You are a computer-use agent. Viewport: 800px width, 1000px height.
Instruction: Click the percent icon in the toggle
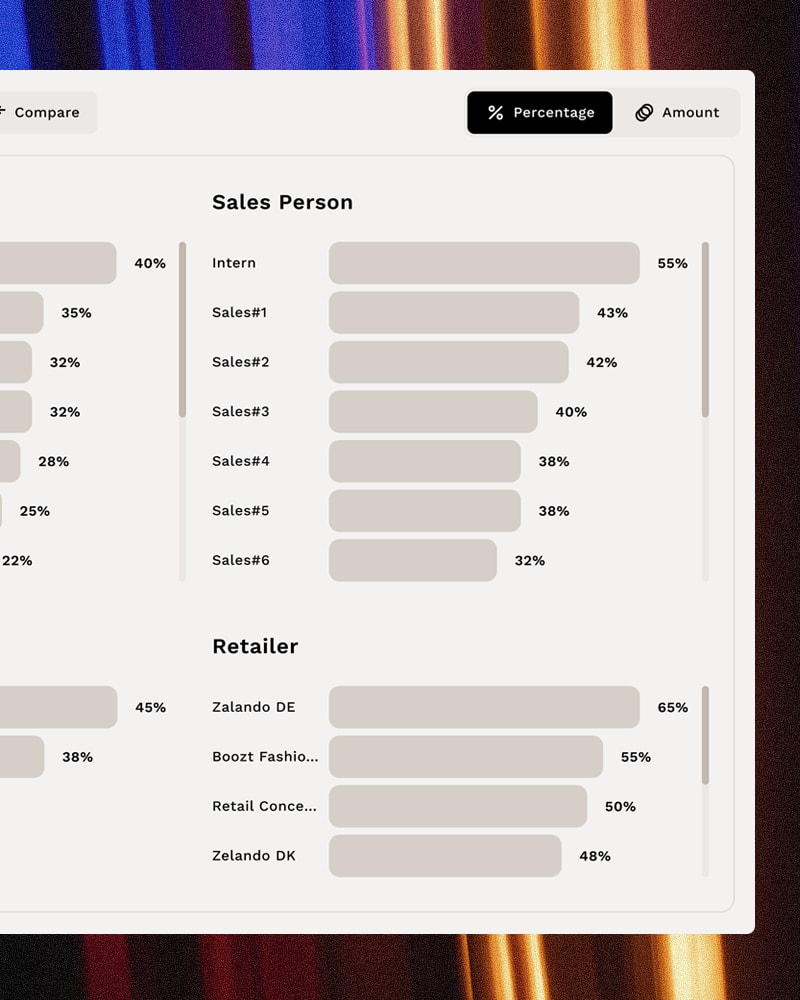[x=495, y=113]
